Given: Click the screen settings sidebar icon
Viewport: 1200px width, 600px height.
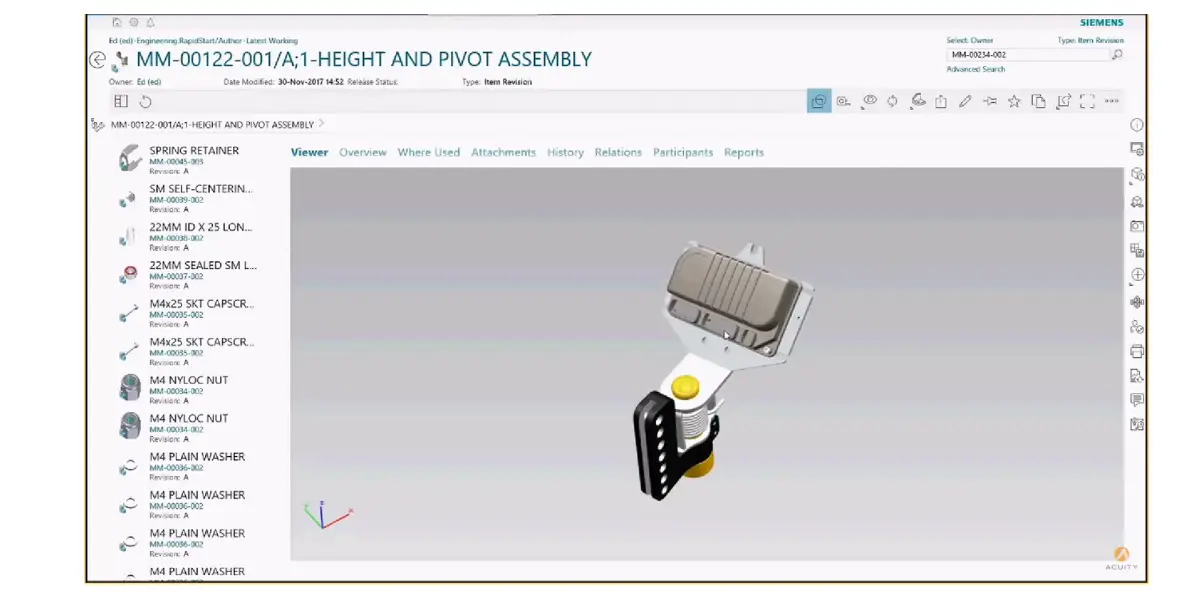Looking at the screenshot, I should (1137, 149).
